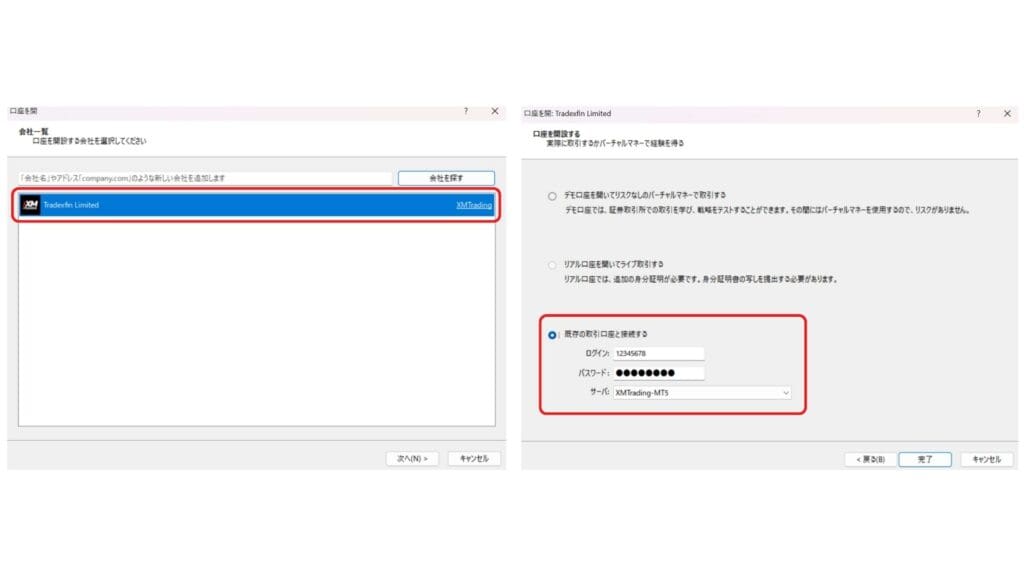Click the company name search input field

[x=206, y=178]
